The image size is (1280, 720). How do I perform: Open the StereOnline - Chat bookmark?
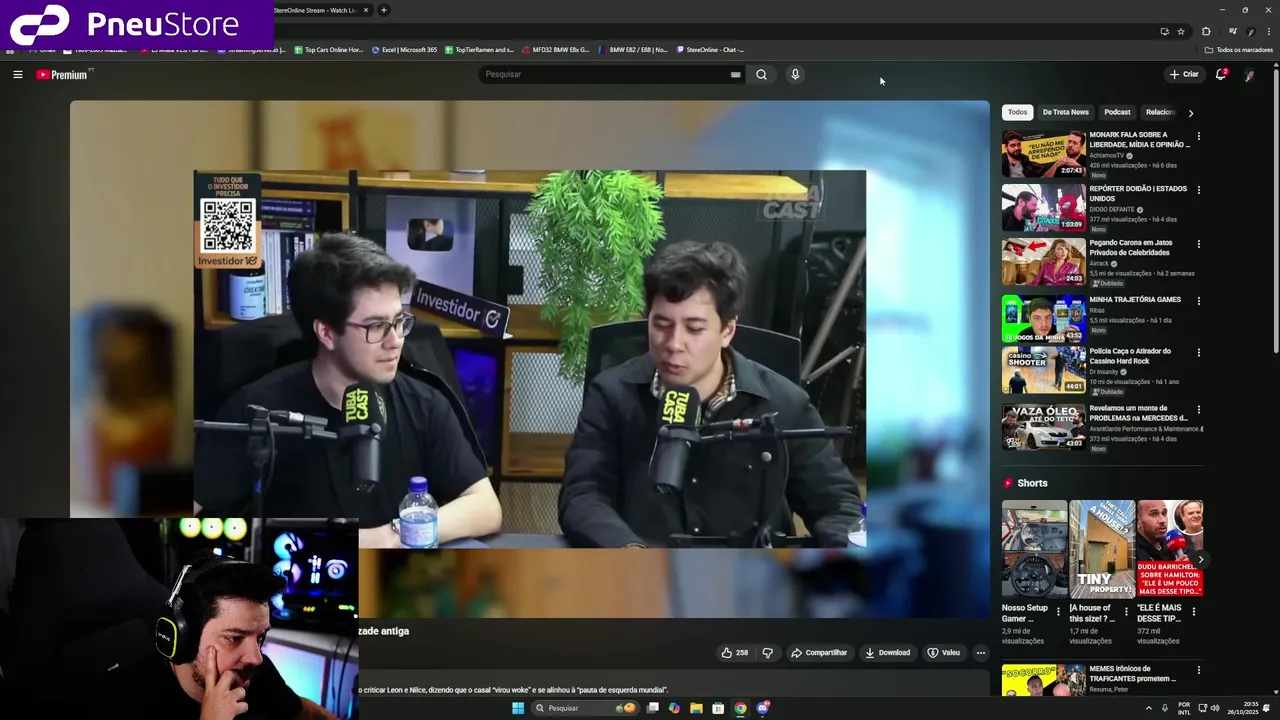711,50
